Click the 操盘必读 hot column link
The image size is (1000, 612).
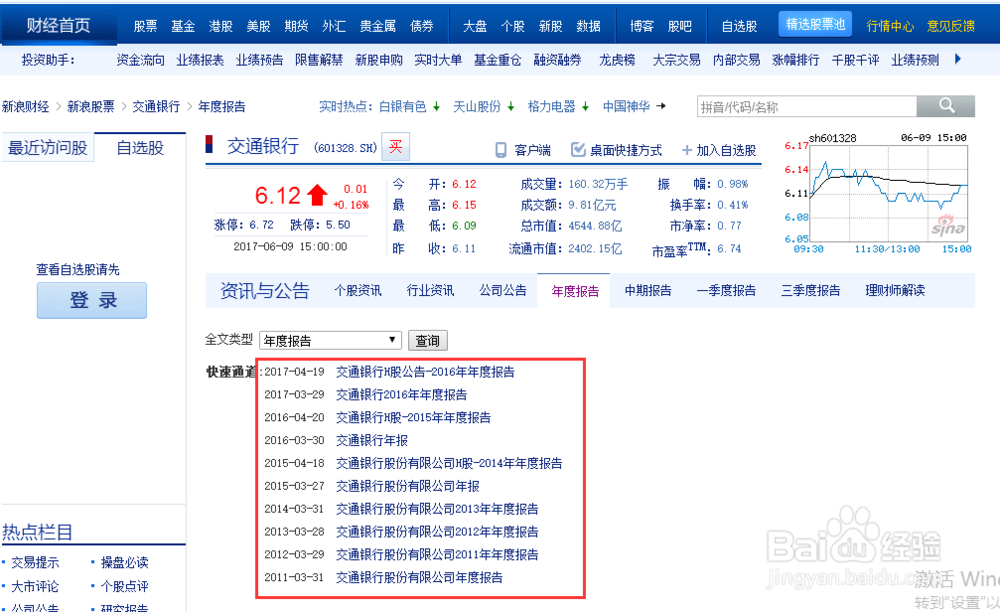tap(124, 562)
